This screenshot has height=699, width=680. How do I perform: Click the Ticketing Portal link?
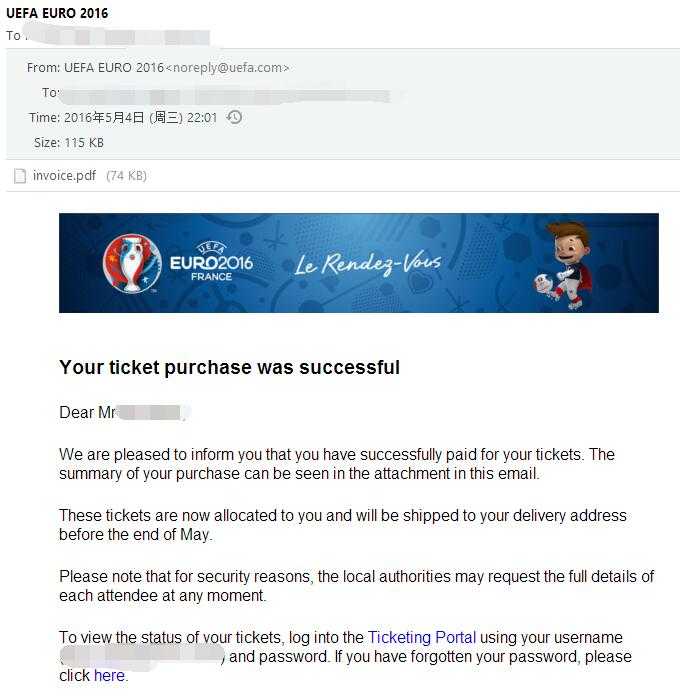point(422,637)
